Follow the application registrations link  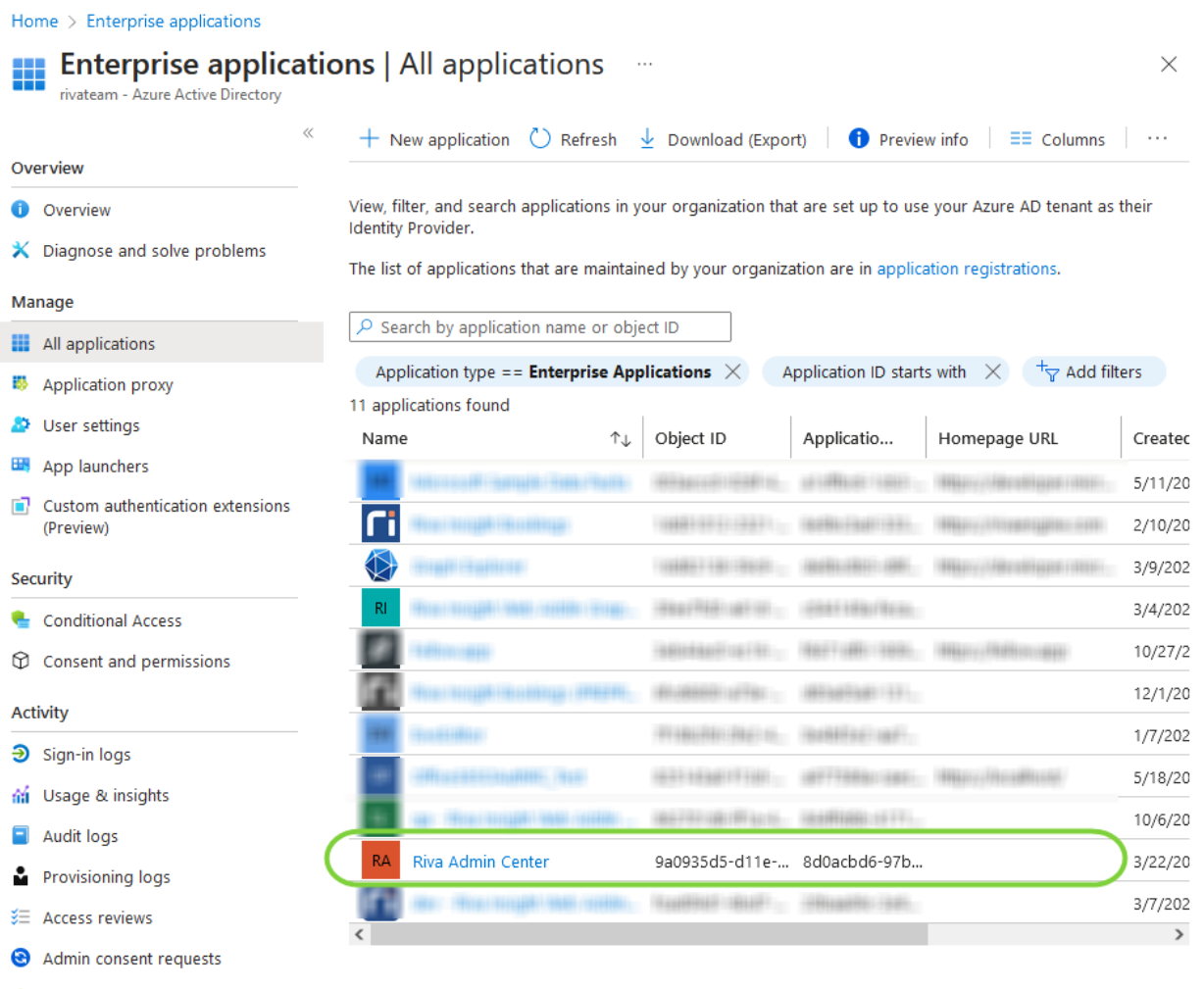pyautogui.click(x=967, y=269)
